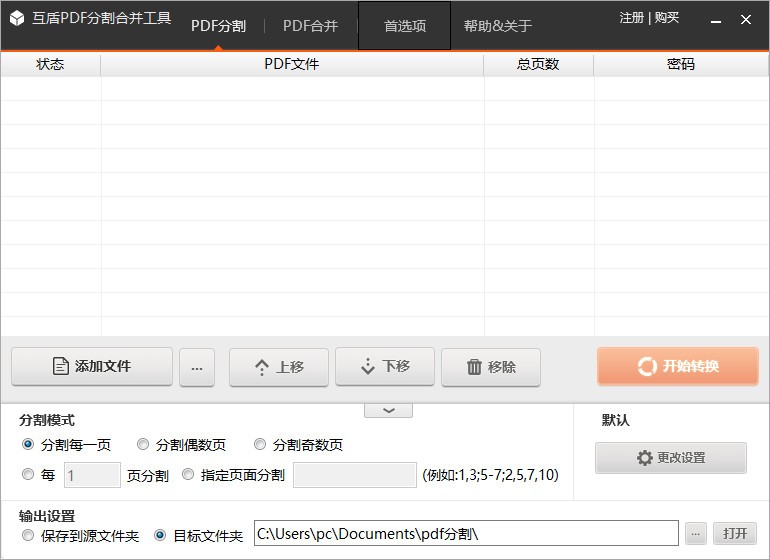Viewport: 770px width, 560px height.
Task: Minimize the window
Action: pyautogui.click(x=716, y=20)
